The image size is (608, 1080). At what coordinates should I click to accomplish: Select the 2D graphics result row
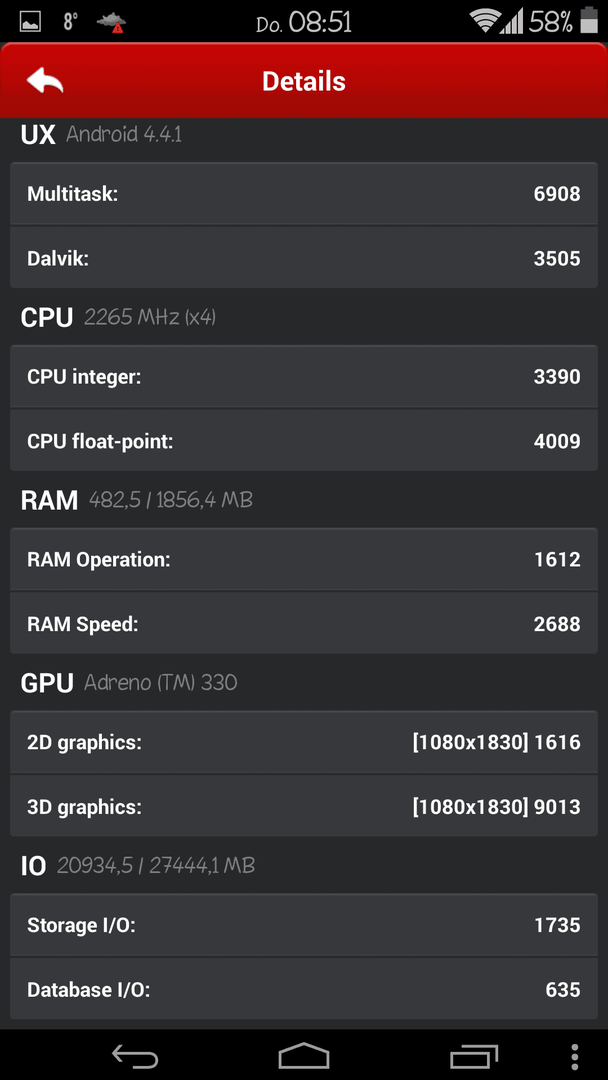tap(304, 742)
